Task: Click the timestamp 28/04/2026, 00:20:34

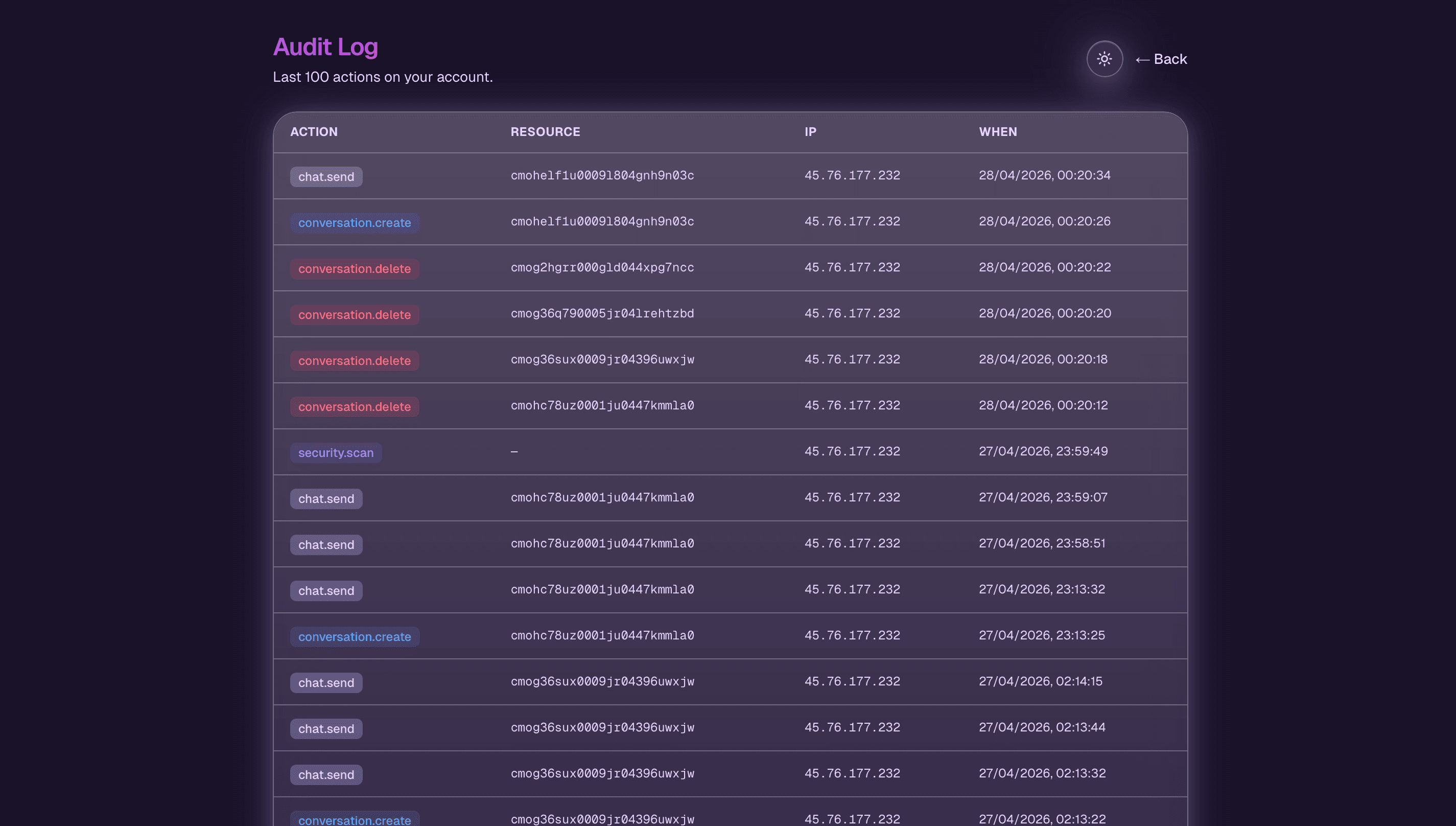Action: click(1044, 175)
